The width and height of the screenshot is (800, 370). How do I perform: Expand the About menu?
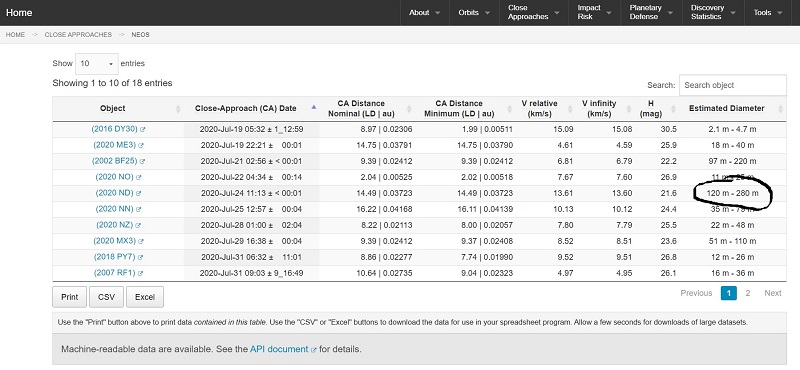pyautogui.click(x=424, y=13)
